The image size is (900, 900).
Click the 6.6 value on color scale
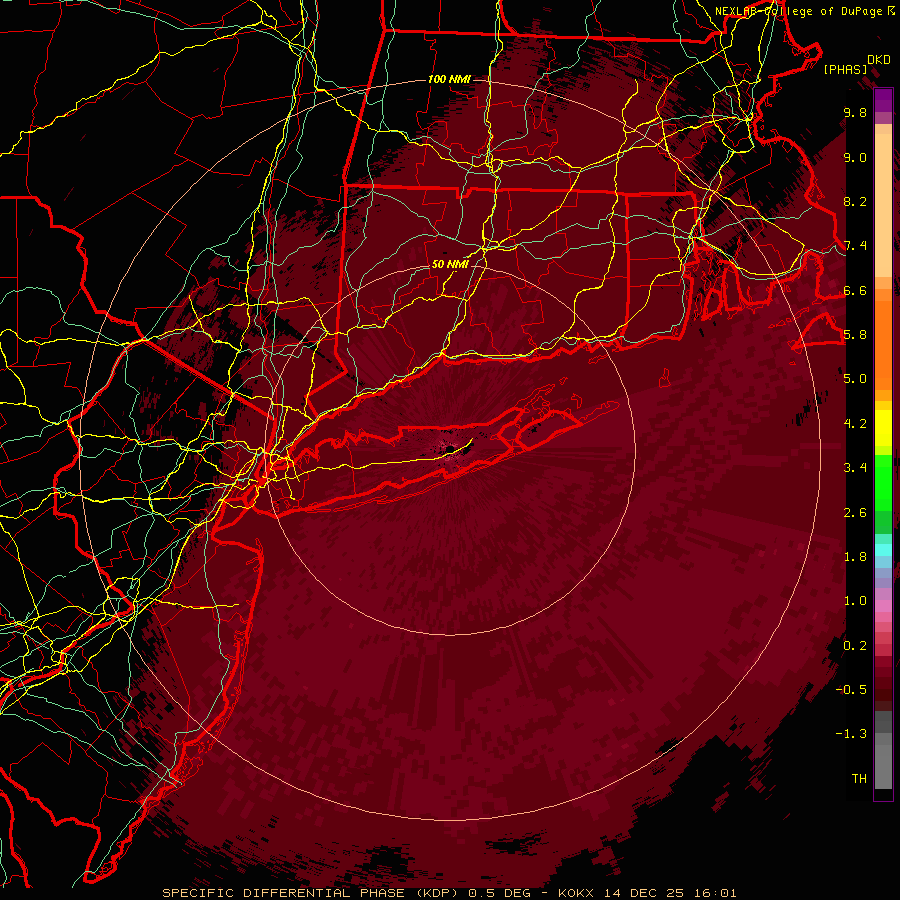click(855, 290)
